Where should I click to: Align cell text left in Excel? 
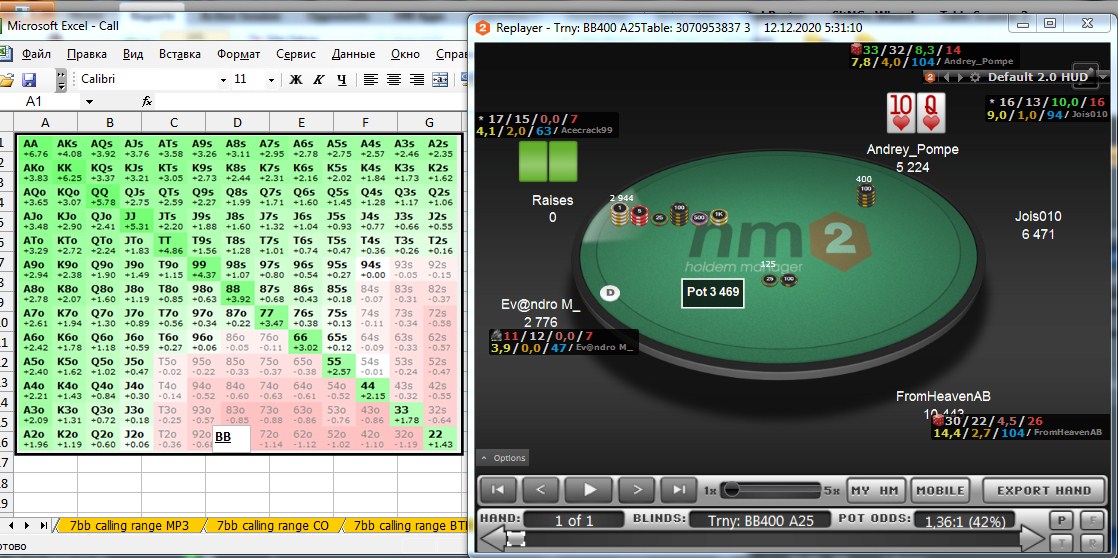pos(369,79)
